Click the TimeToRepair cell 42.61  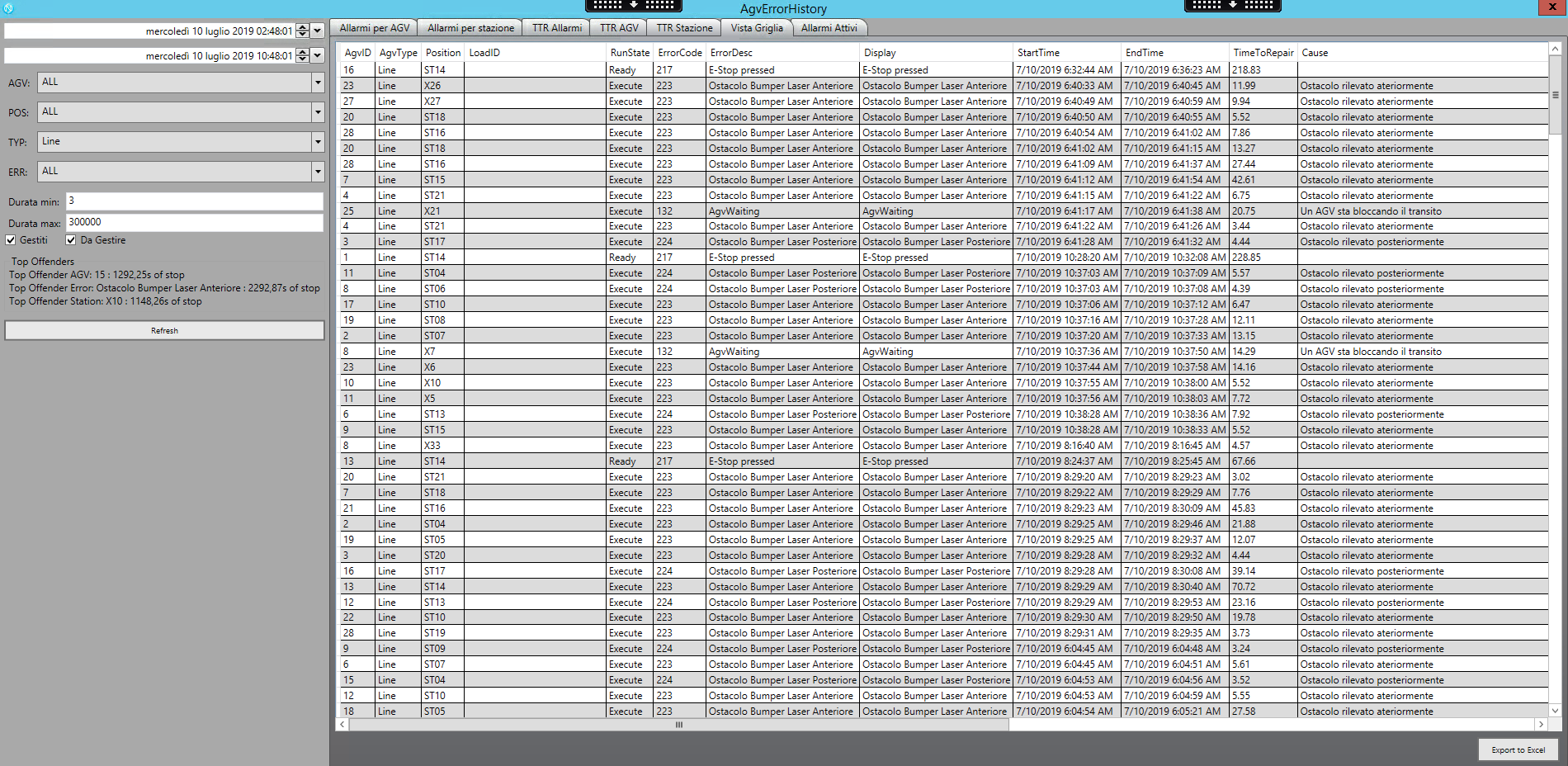coord(1263,180)
